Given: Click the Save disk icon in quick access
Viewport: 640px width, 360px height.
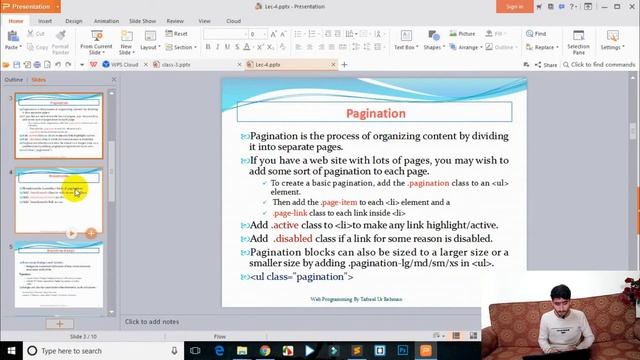Looking at the screenshot, I should click(x=16, y=64).
